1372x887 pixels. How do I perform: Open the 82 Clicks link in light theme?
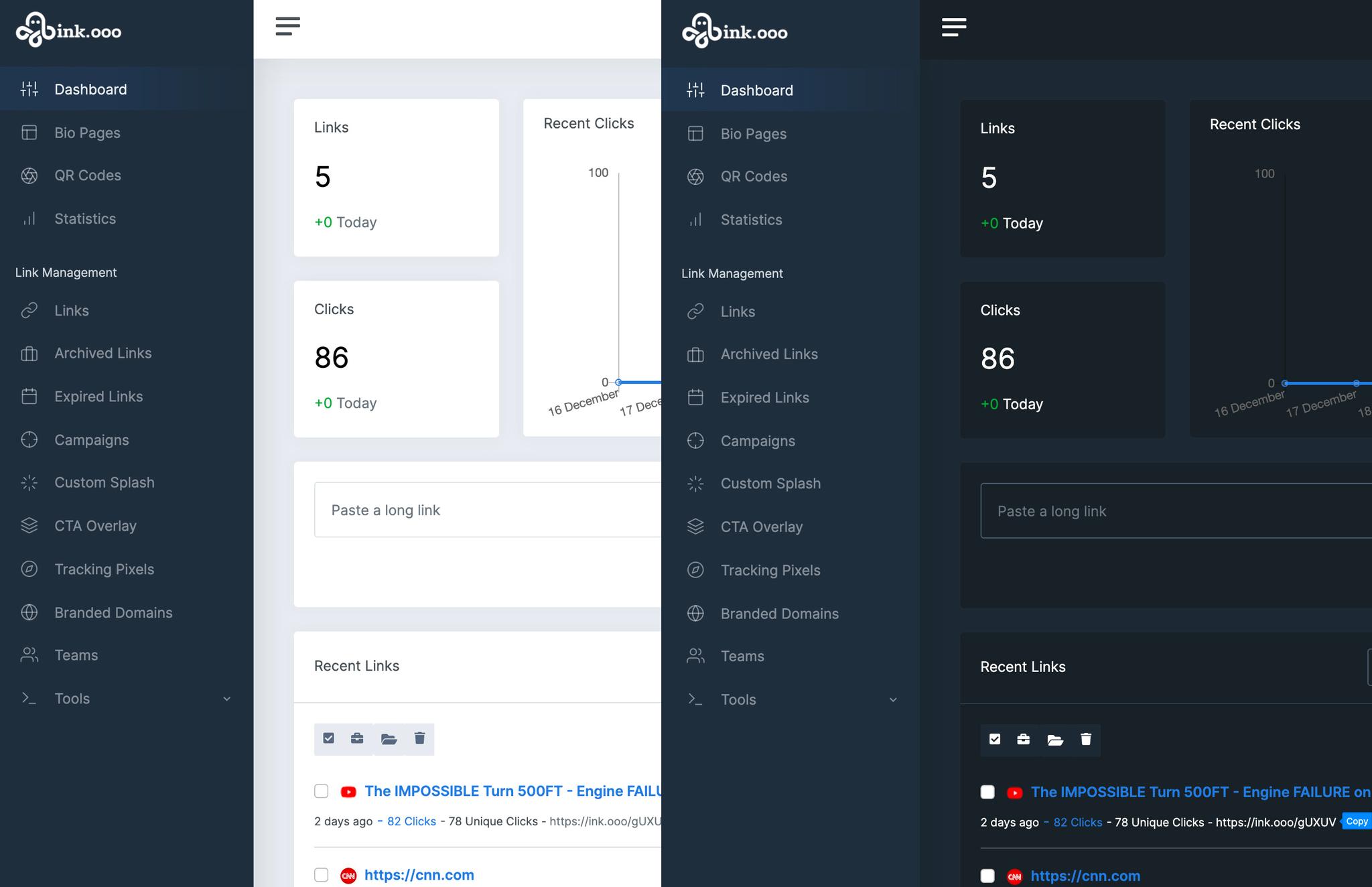pos(411,821)
